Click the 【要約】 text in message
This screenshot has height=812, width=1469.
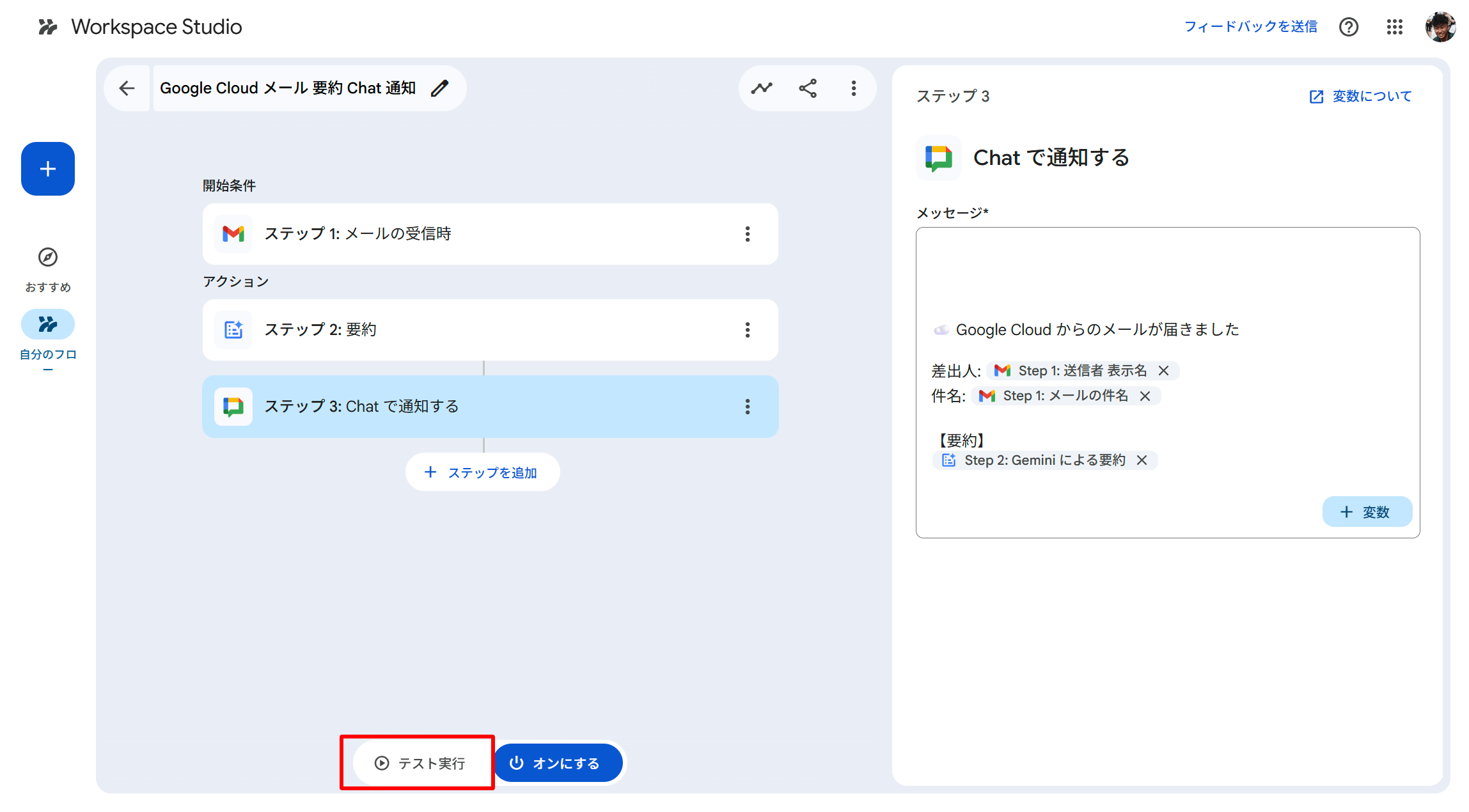coord(961,440)
